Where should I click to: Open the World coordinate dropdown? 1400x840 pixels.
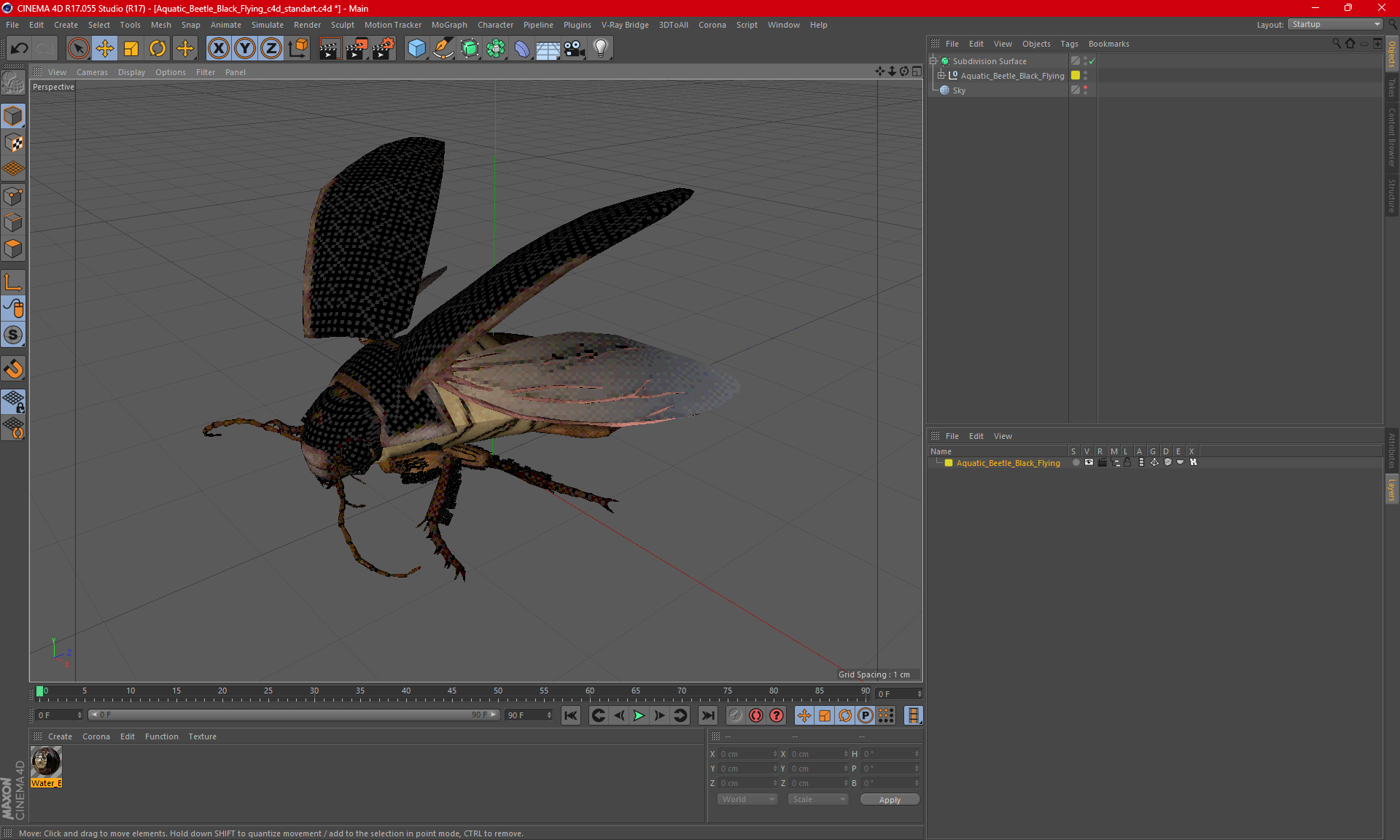point(747,799)
